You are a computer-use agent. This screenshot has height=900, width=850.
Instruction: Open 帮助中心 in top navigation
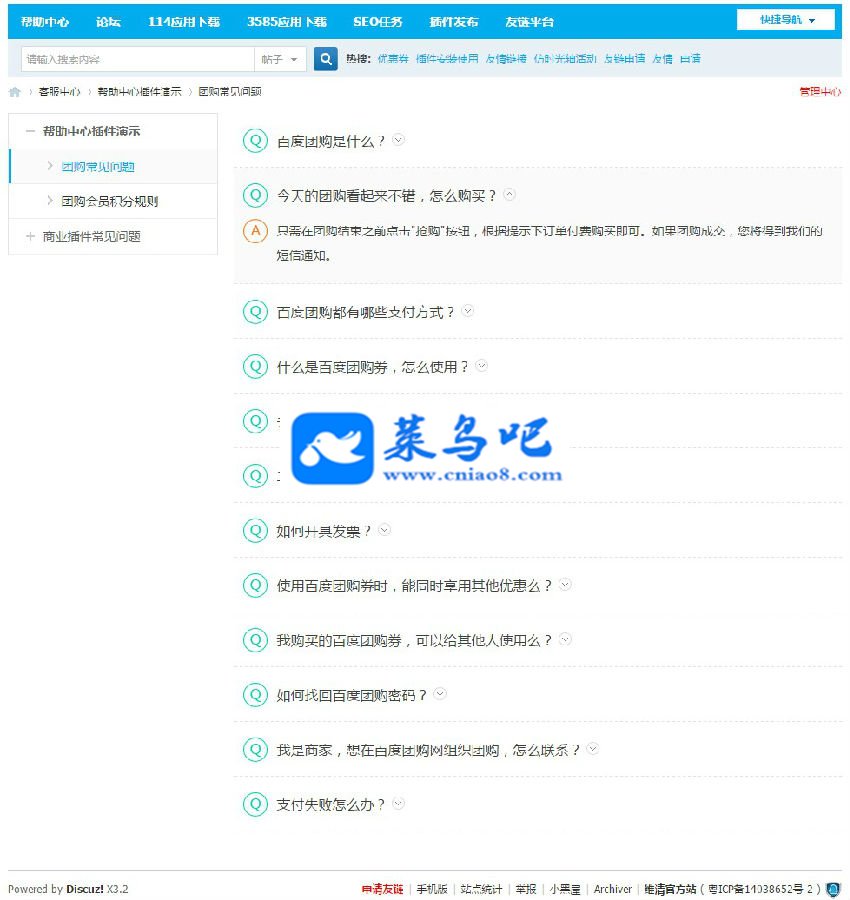(45, 22)
